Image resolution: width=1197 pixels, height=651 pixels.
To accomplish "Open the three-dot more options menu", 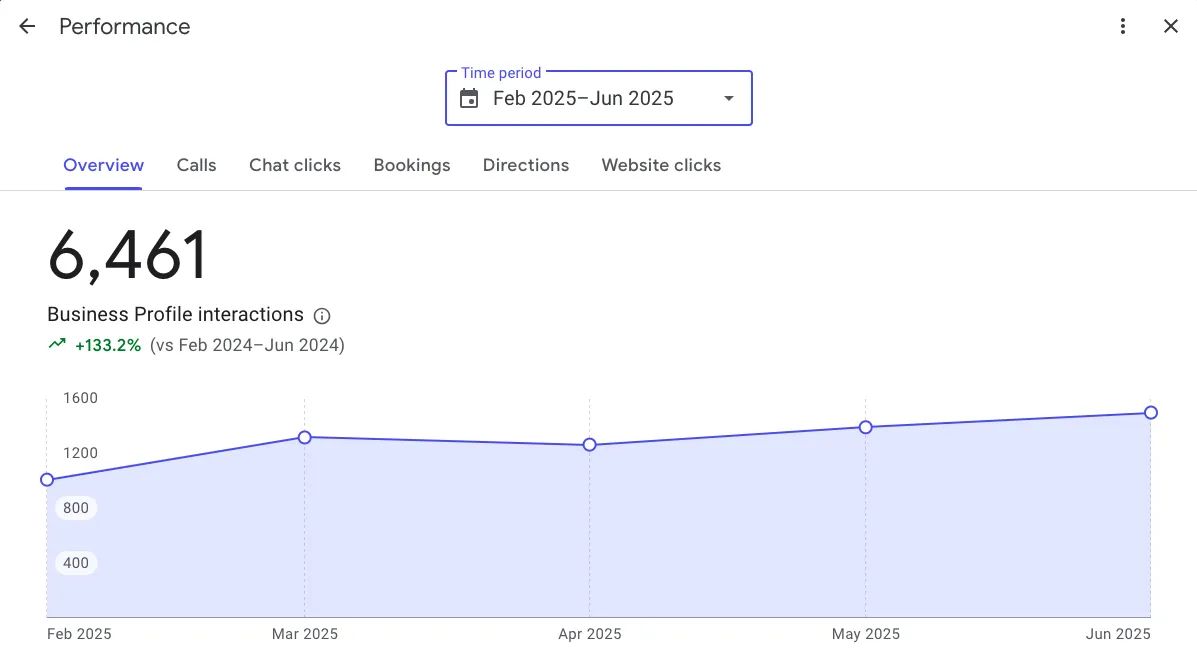I will [x=1122, y=27].
